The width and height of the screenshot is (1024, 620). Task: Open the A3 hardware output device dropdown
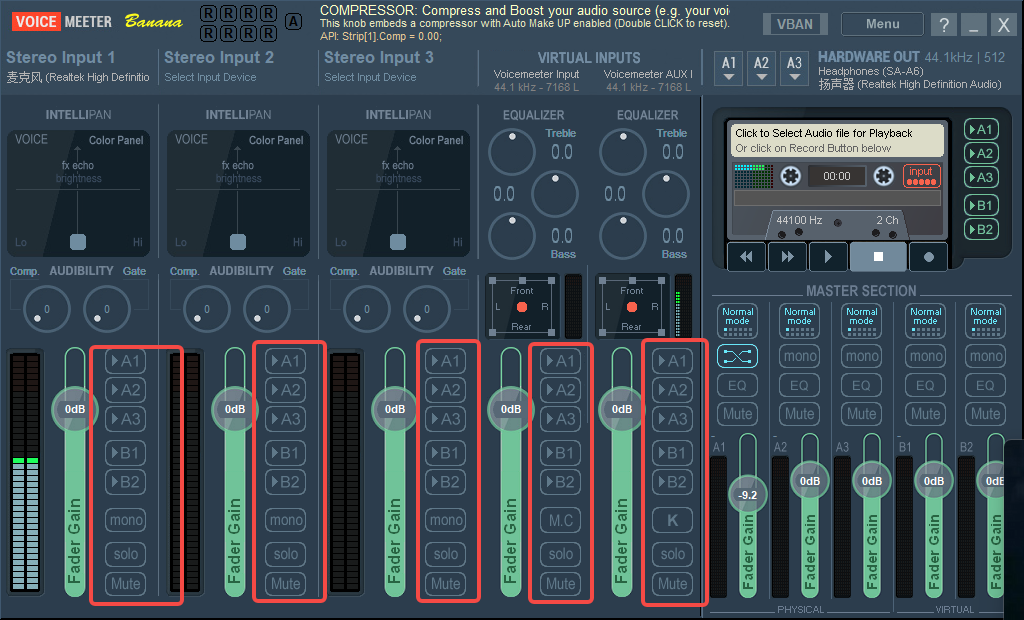[x=794, y=68]
